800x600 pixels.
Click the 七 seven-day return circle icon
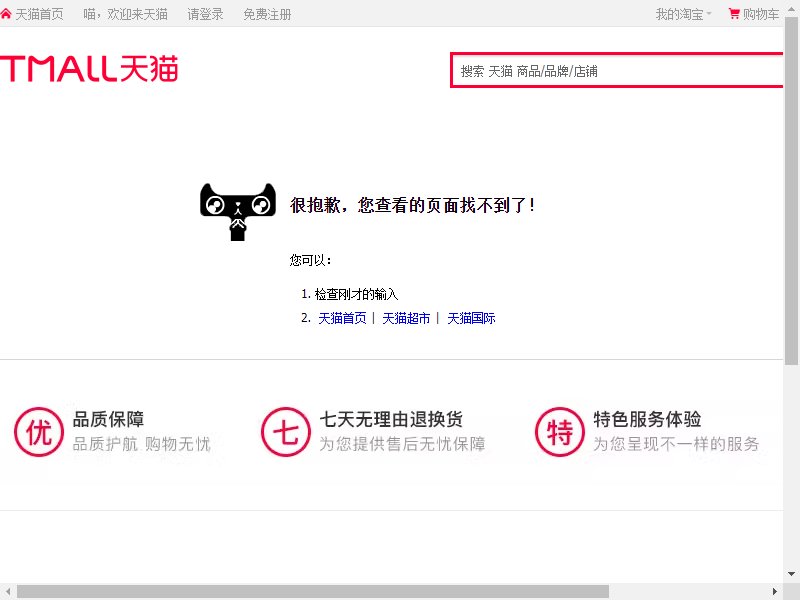click(286, 432)
